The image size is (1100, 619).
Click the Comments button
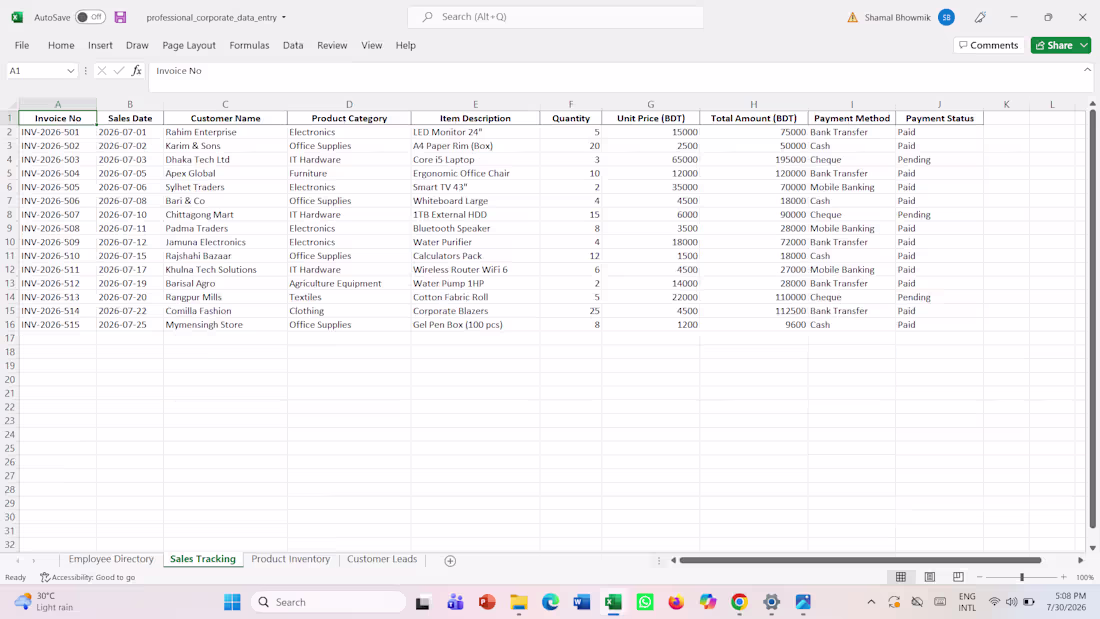[988, 46]
